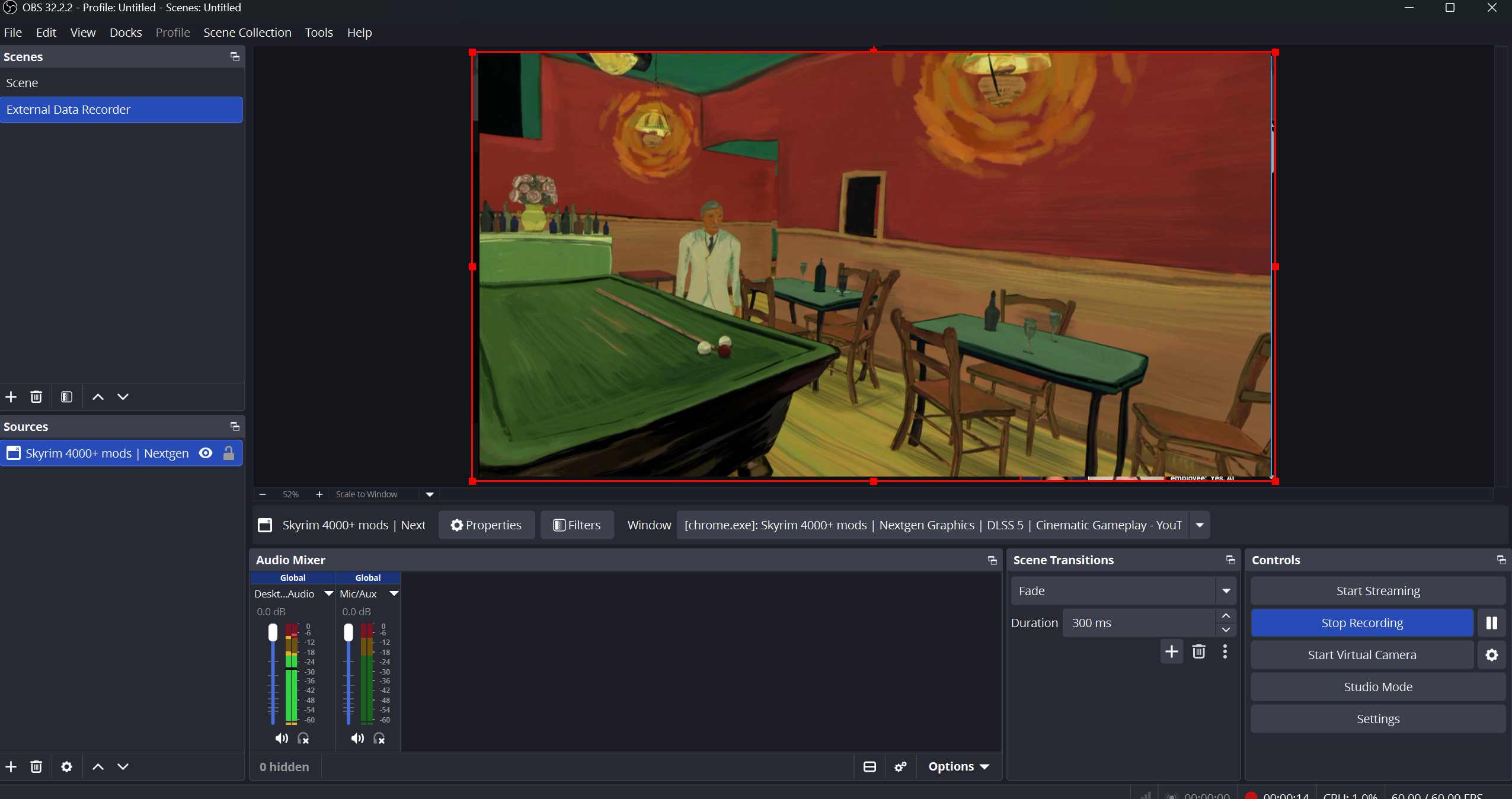Image resolution: width=1512 pixels, height=799 pixels.
Task: Zoom out preview with minus icon
Action: (263, 494)
